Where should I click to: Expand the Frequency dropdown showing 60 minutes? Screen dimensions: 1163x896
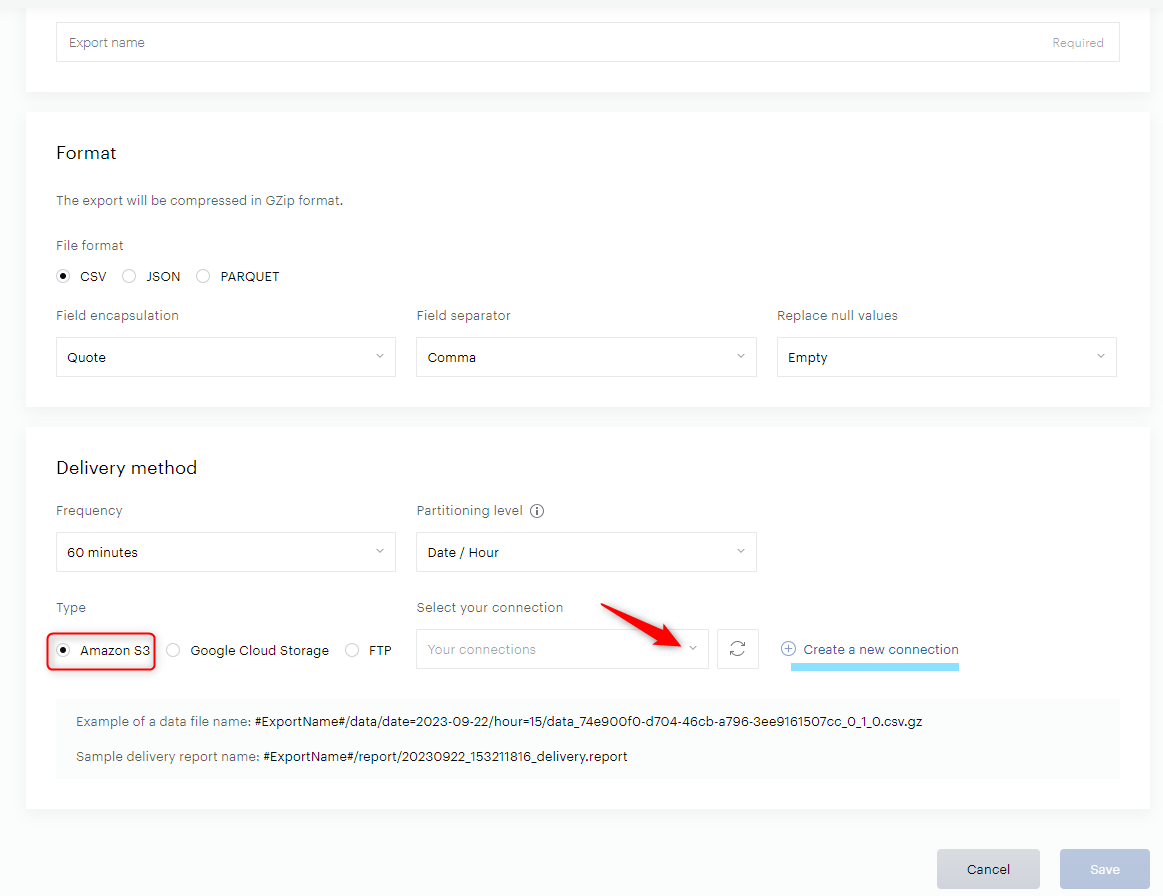(225, 552)
